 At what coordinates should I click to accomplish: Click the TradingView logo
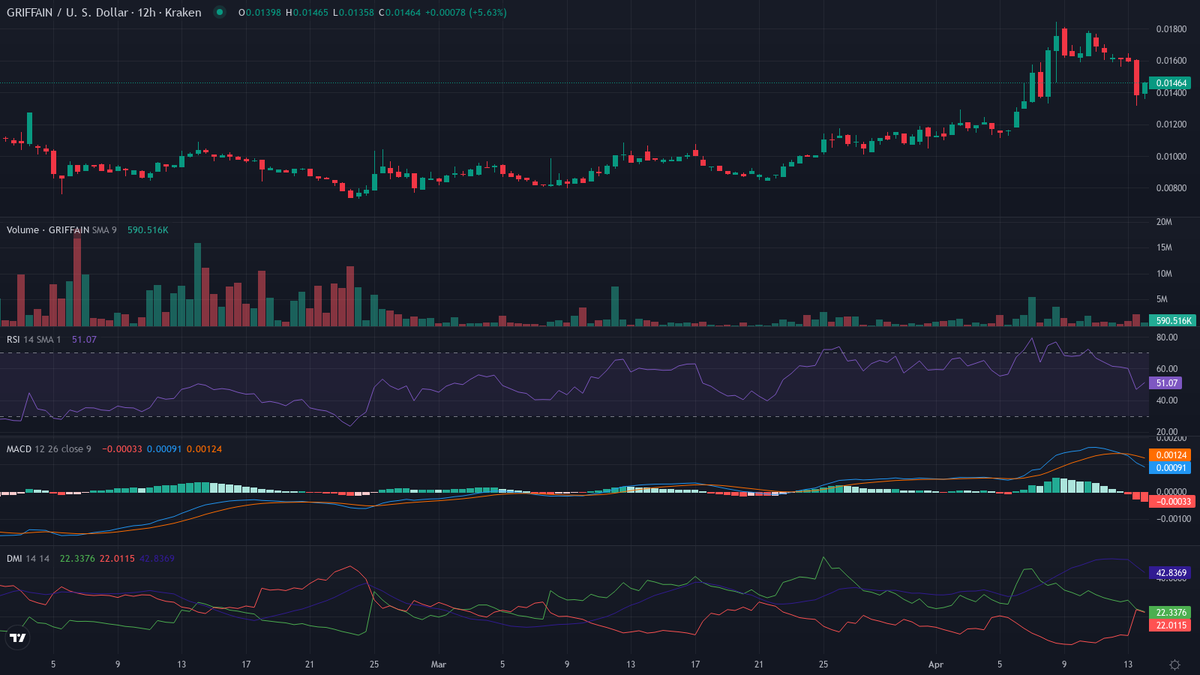click(x=17, y=638)
